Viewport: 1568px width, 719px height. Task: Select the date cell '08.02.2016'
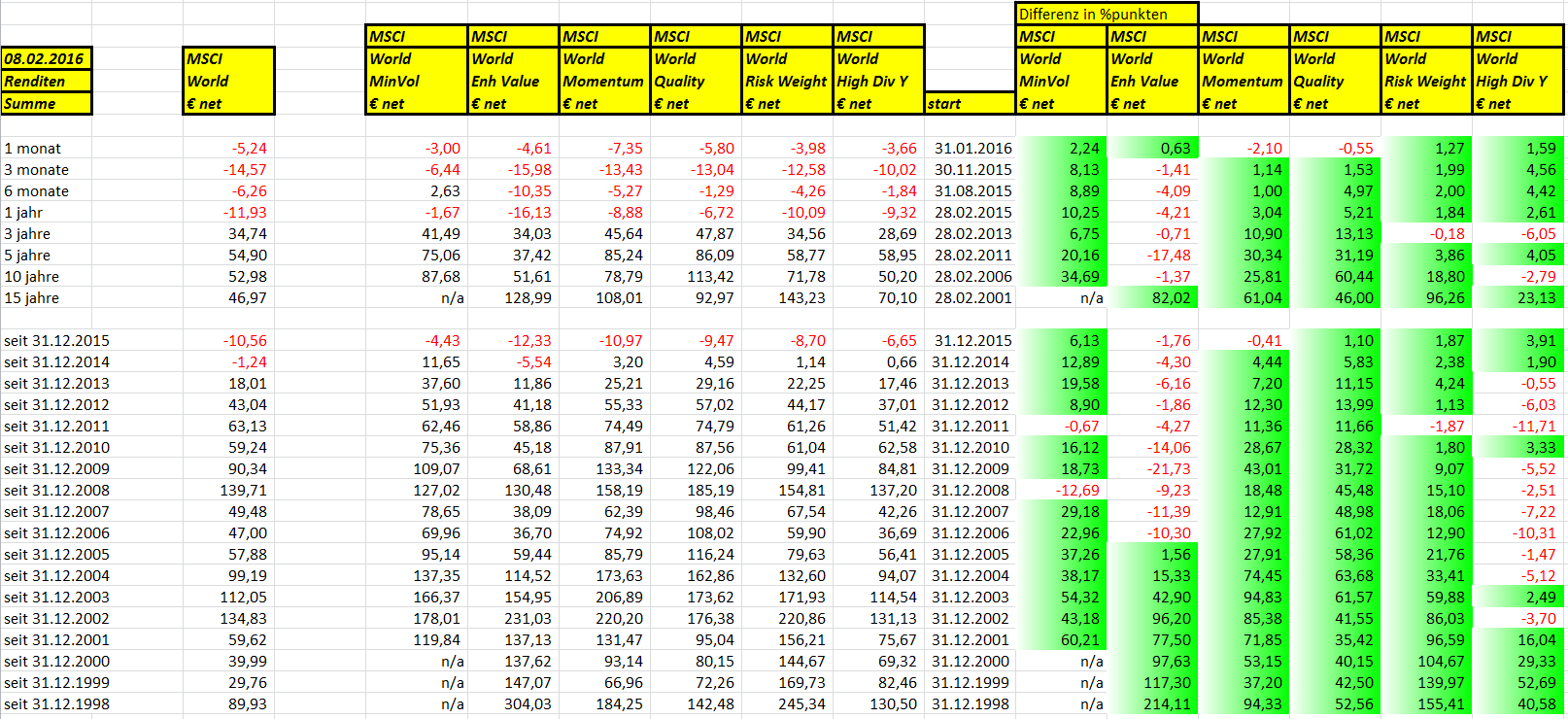46,58
